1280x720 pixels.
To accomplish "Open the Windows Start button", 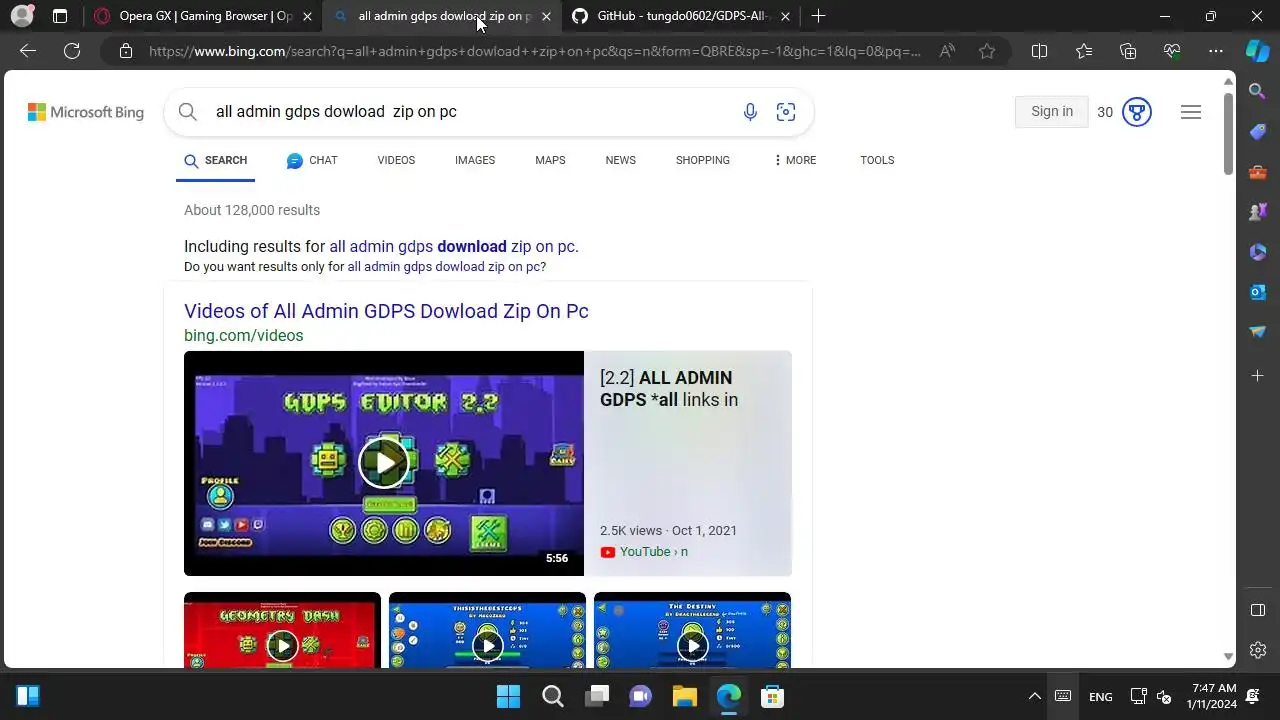I will [508, 696].
